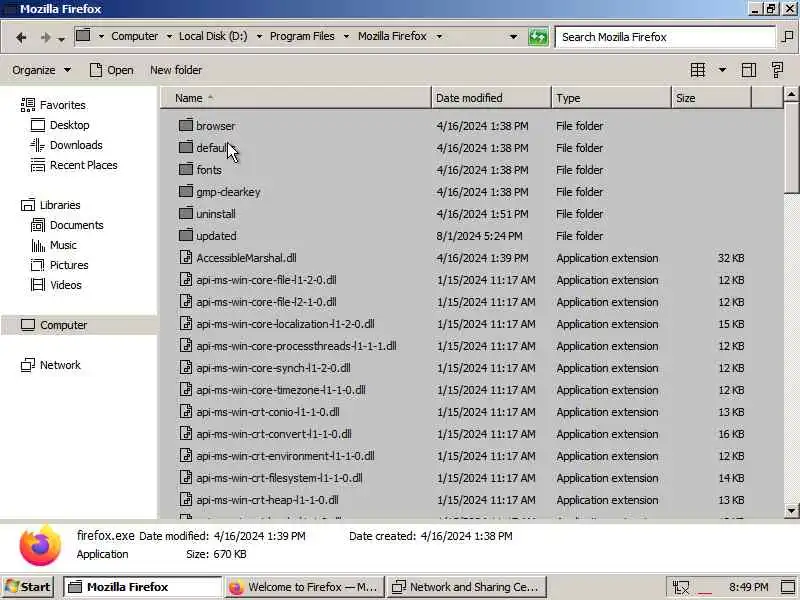
Task: Click api-ms-win-core-file-l2-1-0.dll file name
Action: (266, 302)
